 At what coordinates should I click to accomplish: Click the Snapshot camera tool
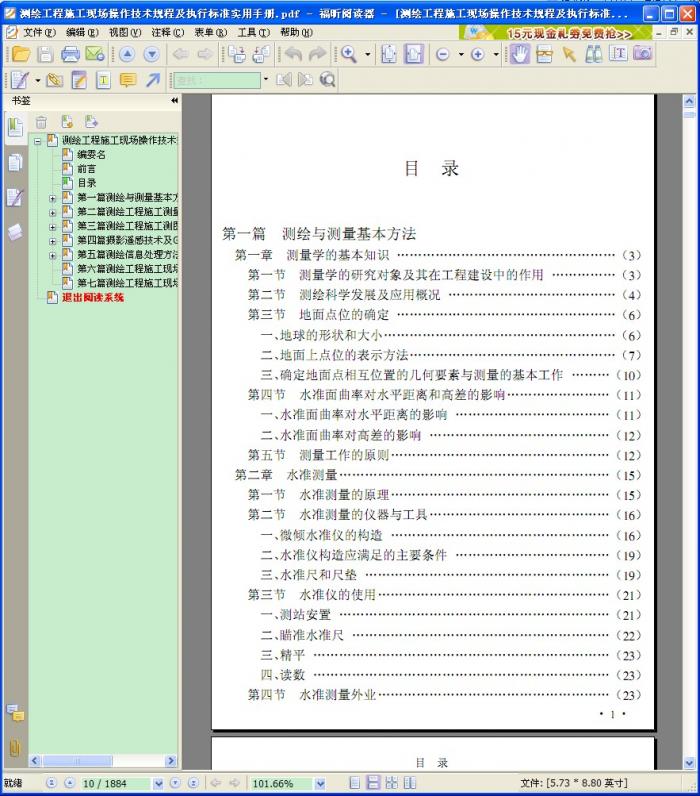(x=642, y=54)
